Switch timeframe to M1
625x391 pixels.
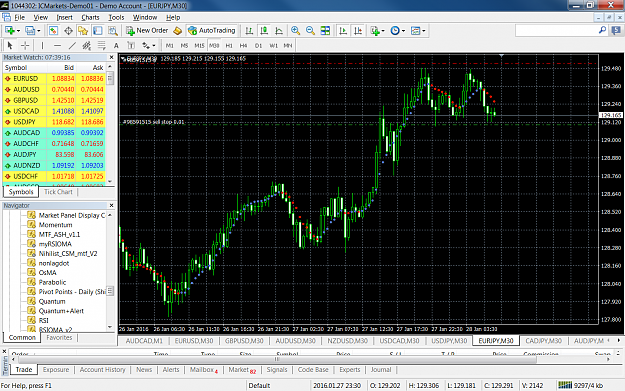pyautogui.click(x=169, y=45)
